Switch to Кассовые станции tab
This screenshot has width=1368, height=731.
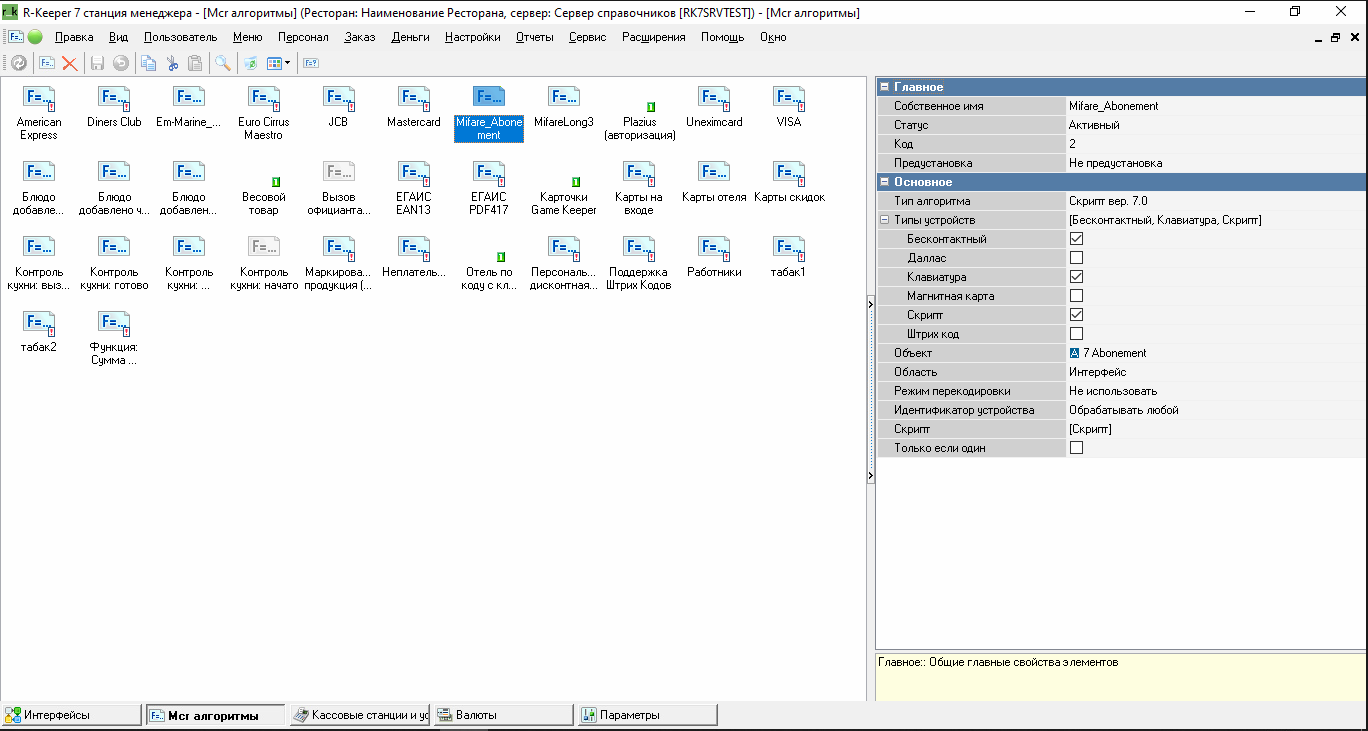pos(360,715)
